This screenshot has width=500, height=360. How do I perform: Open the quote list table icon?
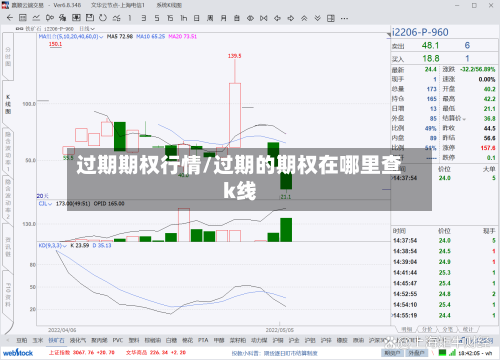23,18
